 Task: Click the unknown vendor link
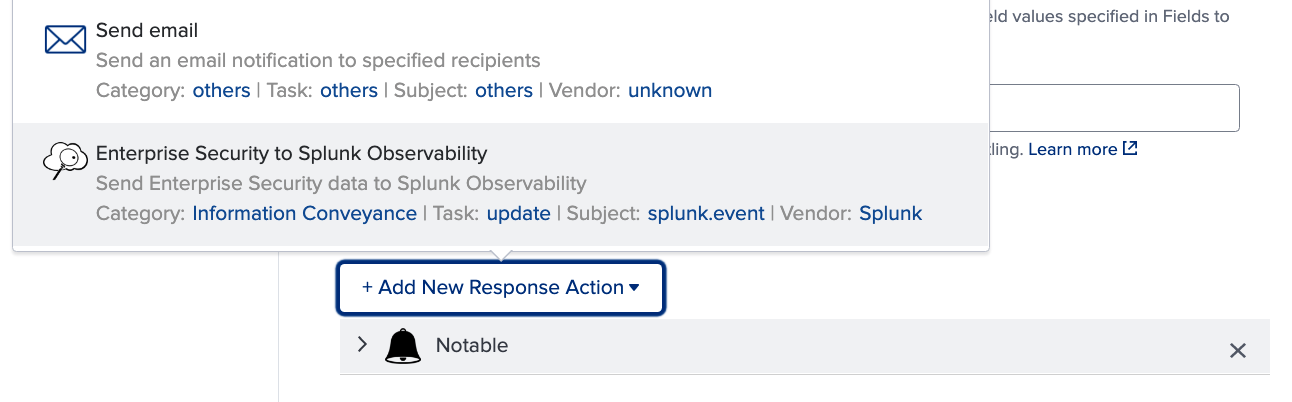coord(670,90)
